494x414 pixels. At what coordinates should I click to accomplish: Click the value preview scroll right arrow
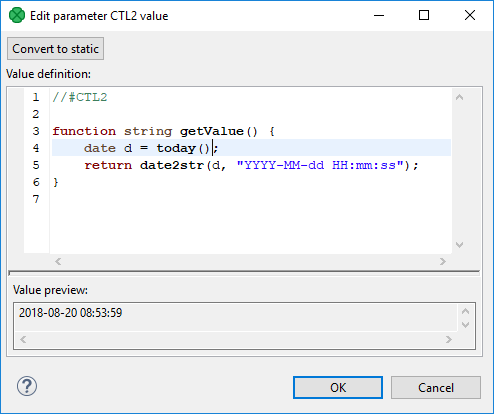pos(449,340)
